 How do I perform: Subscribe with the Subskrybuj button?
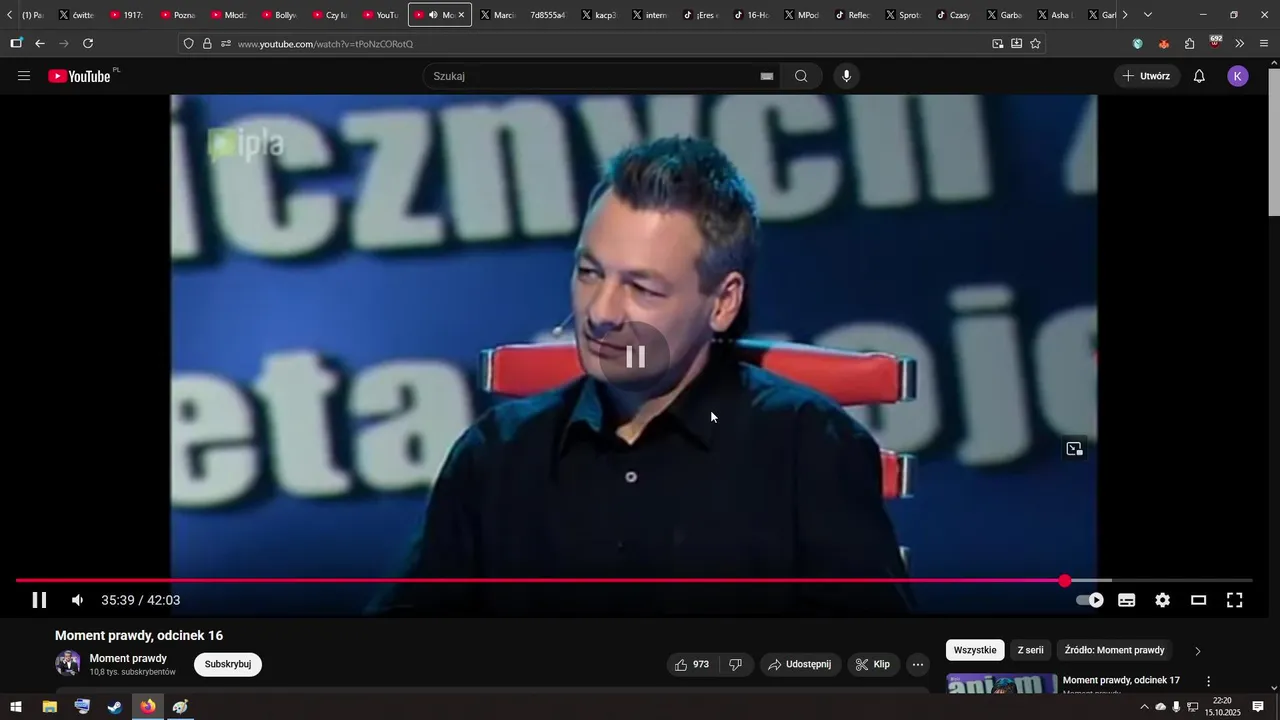228,664
